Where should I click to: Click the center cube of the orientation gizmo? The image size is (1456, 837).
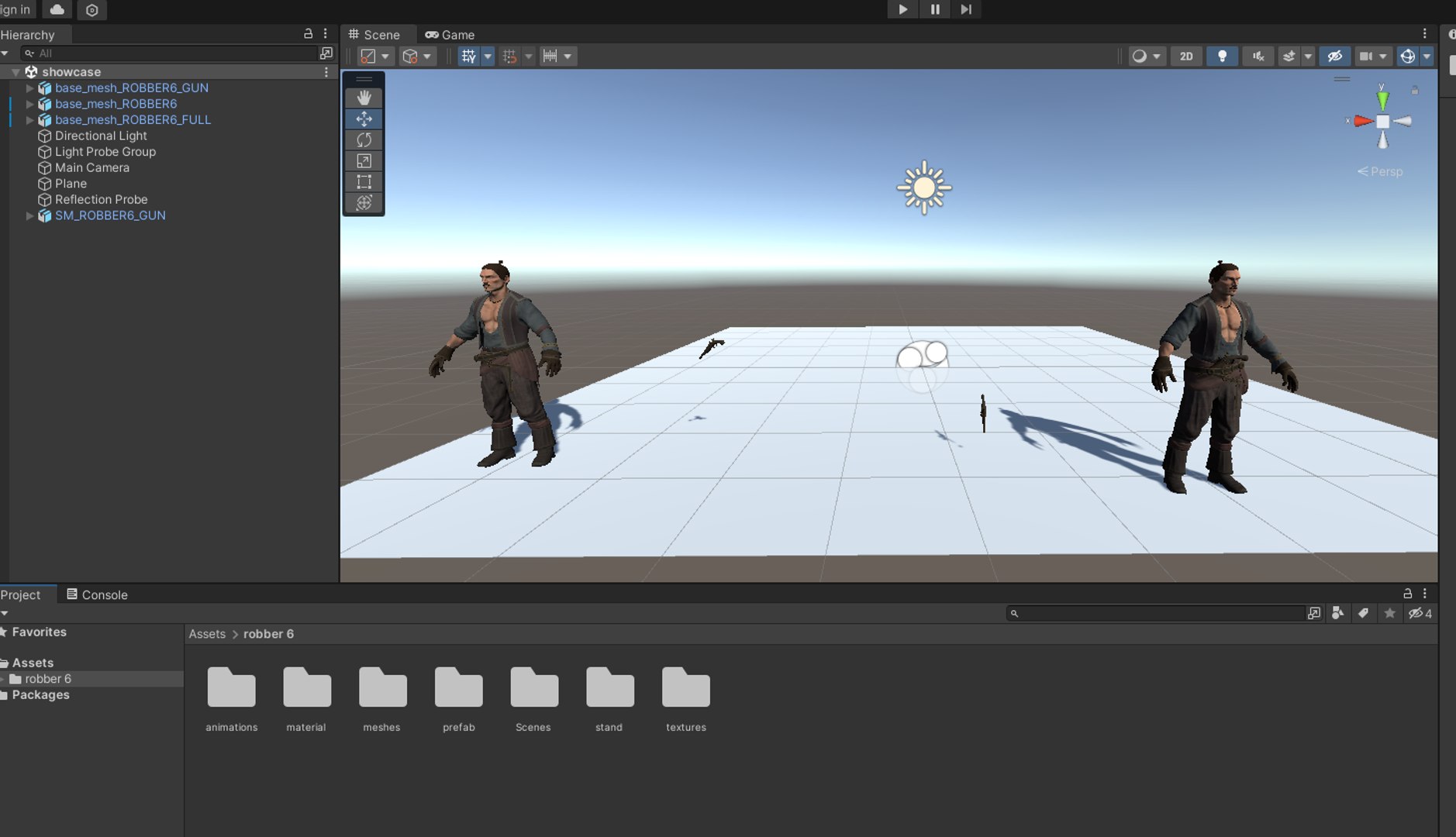click(1383, 122)
